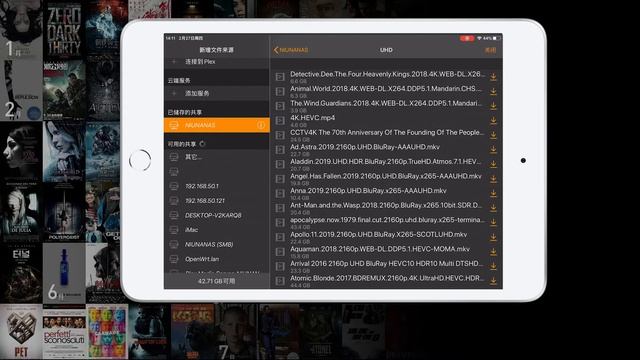Download the Animal.World.2018 file
Screen dimensions: 640x360
coord(493,91)
